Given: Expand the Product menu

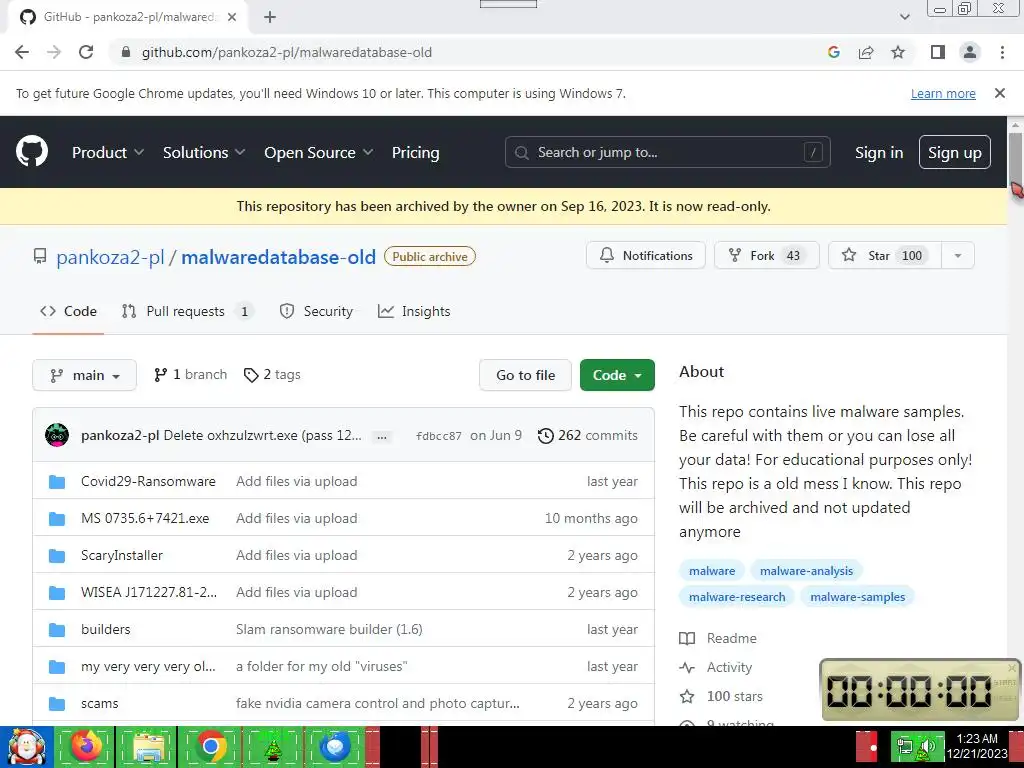Looking at the screenshot, I should click(108, 152).
